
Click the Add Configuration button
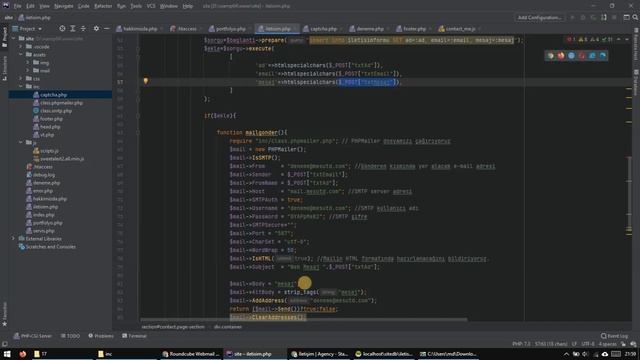click(x=540, y=18)
